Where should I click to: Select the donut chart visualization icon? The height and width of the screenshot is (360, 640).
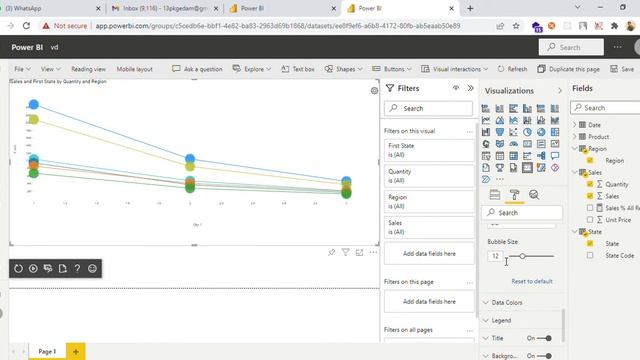tap(541, 132)
